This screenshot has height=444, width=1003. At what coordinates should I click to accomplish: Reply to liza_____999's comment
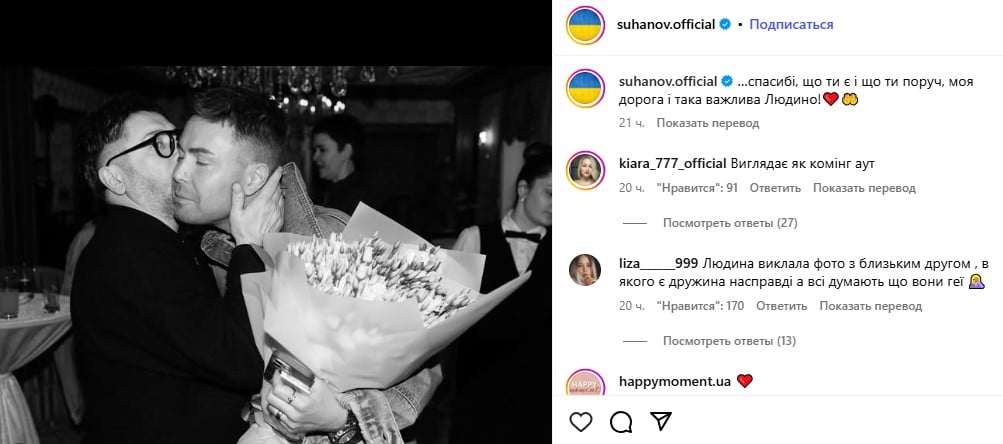(x=782, y=306)
